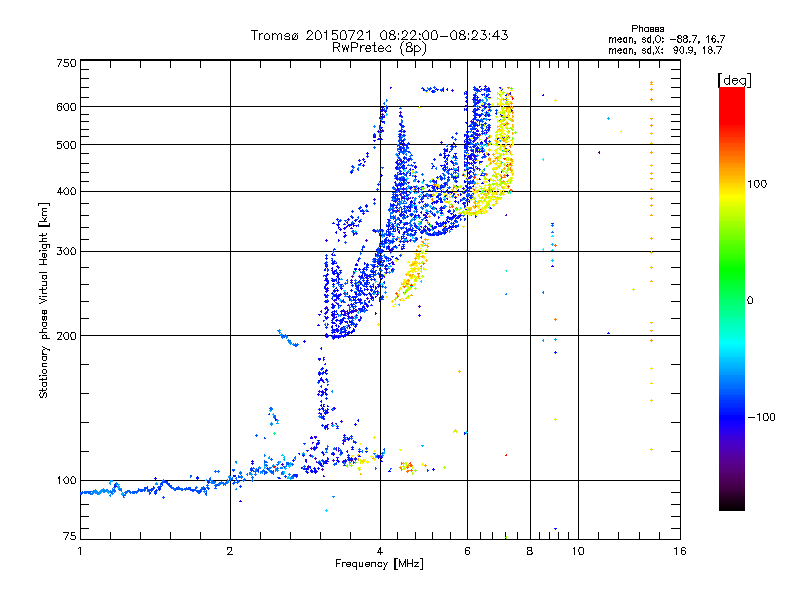This screenshot has width=800, height=600.
Task: Click x-axis label 2
Action: click(x=230, y=551)
